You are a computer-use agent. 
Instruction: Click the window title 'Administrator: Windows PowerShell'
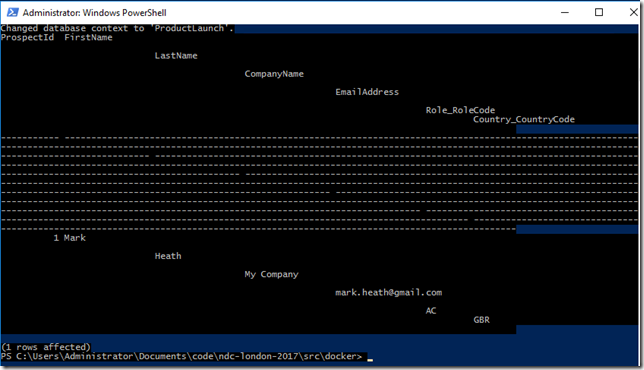(94, 13)
